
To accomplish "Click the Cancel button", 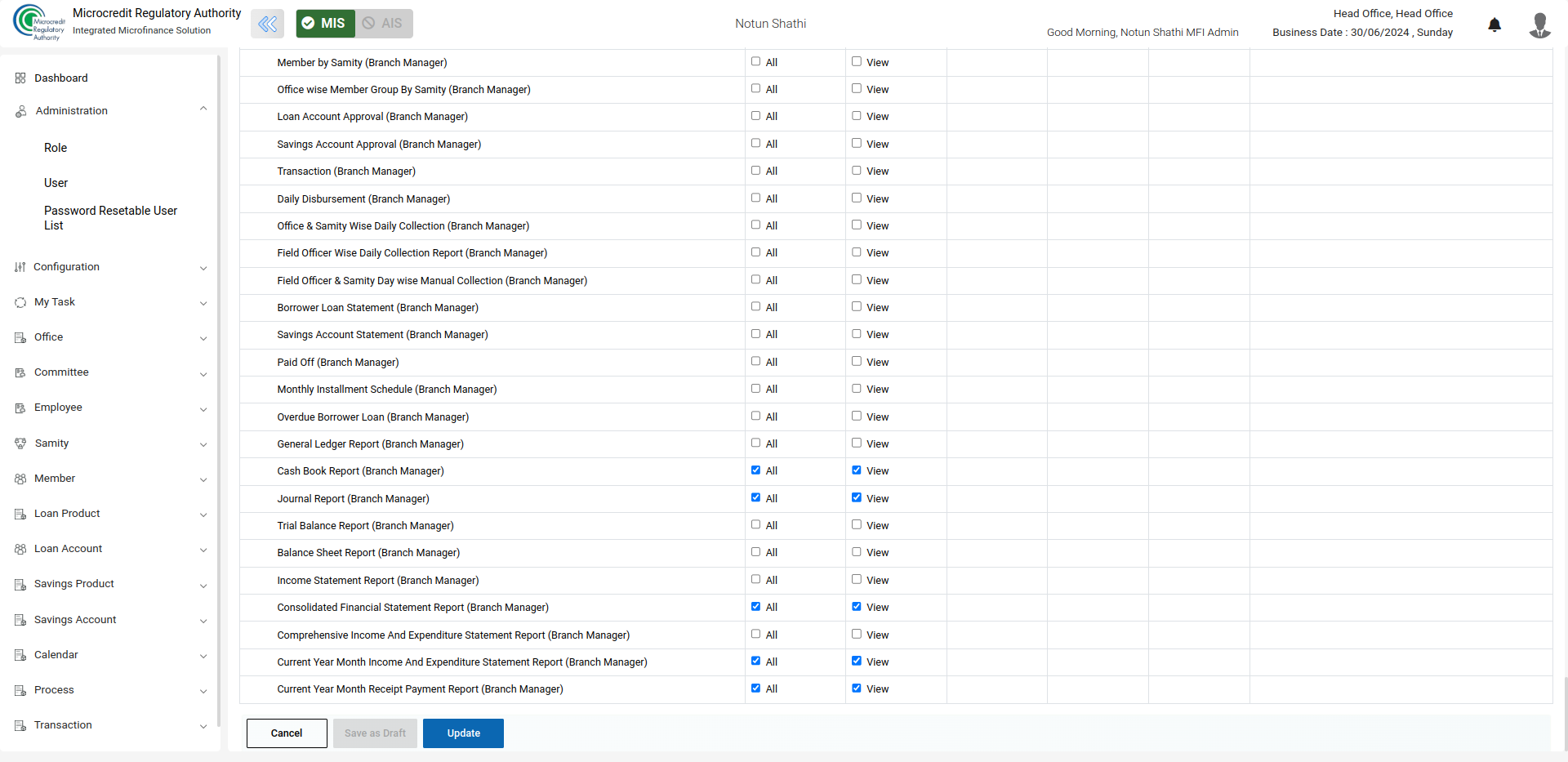I will pyautogui.click(x=287, y=733).
